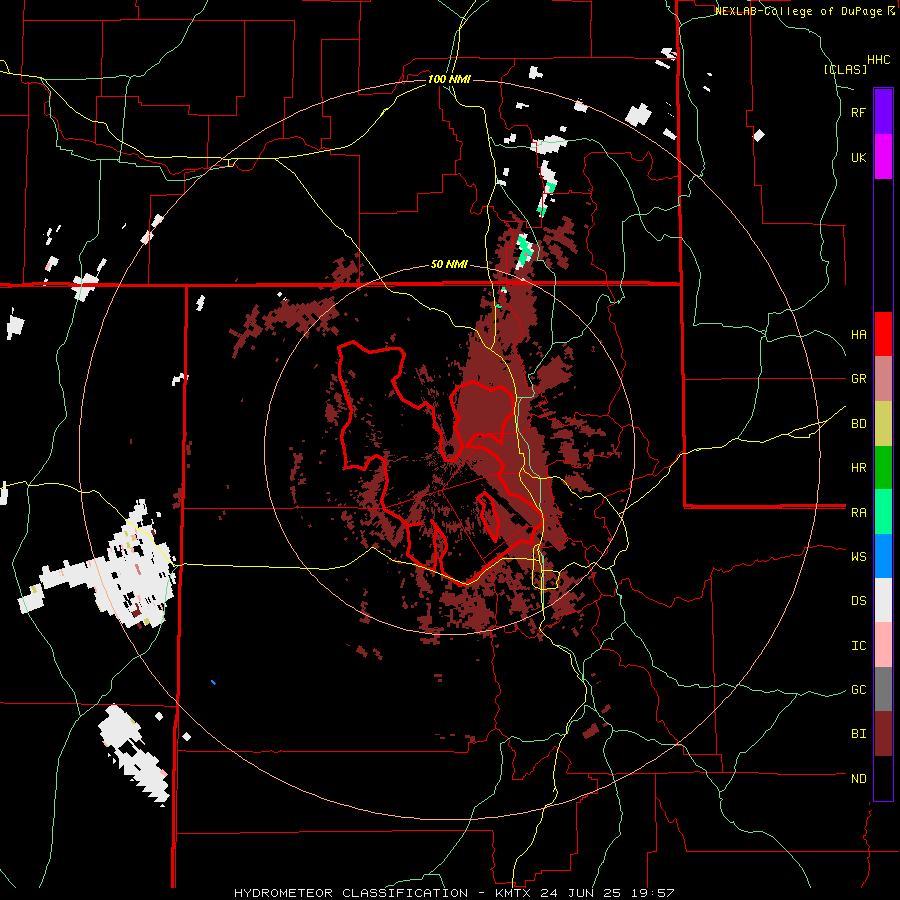The height and width of the screenshot is (900, 900).
Task: Click the 'RF' legend label
Action: [x=859, y=112]
